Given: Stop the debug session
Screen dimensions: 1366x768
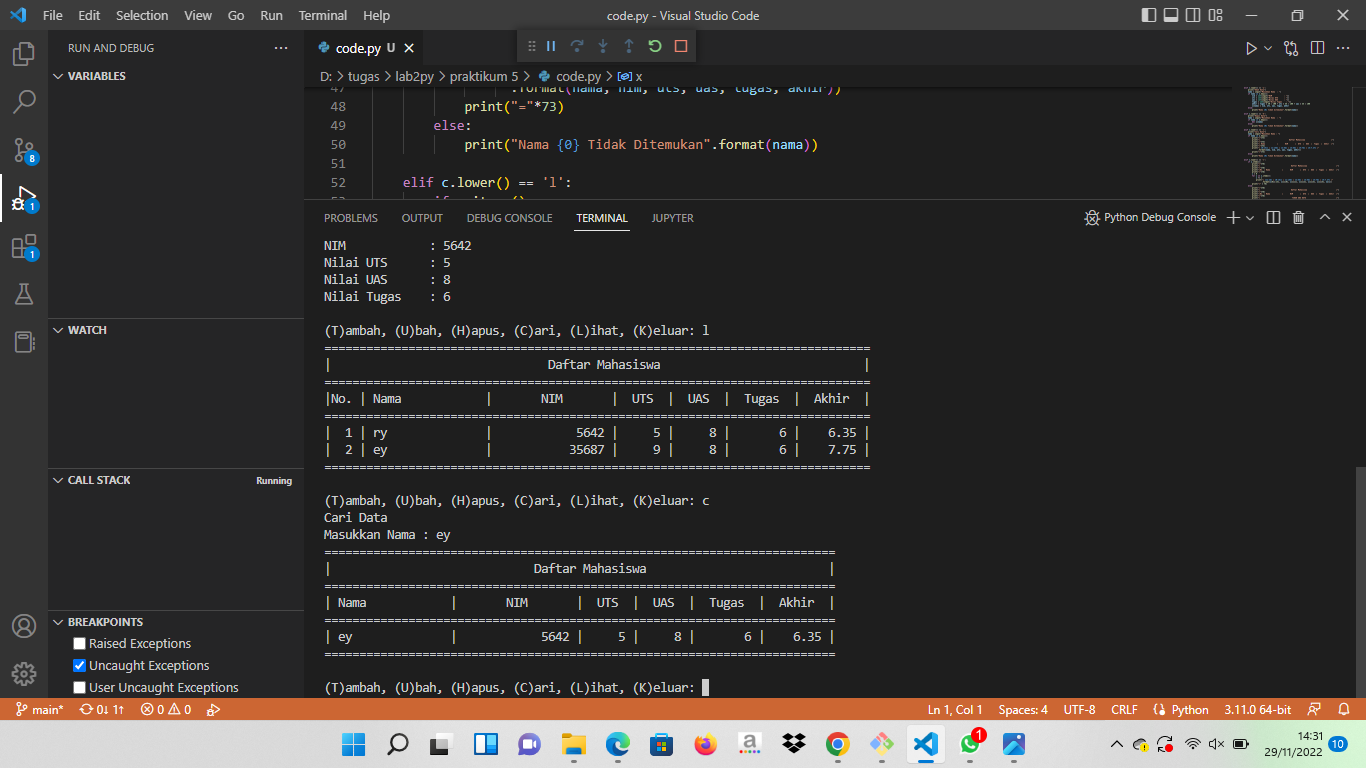Looking at the screenshot, I should (x=681, y=46).
